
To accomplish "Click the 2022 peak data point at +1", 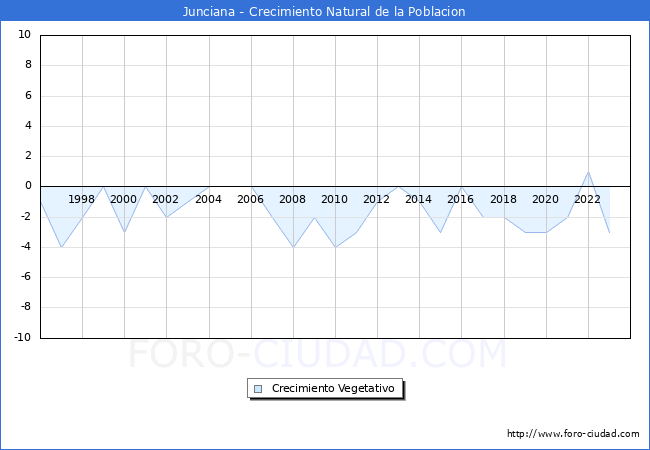I will pos(588,172).
